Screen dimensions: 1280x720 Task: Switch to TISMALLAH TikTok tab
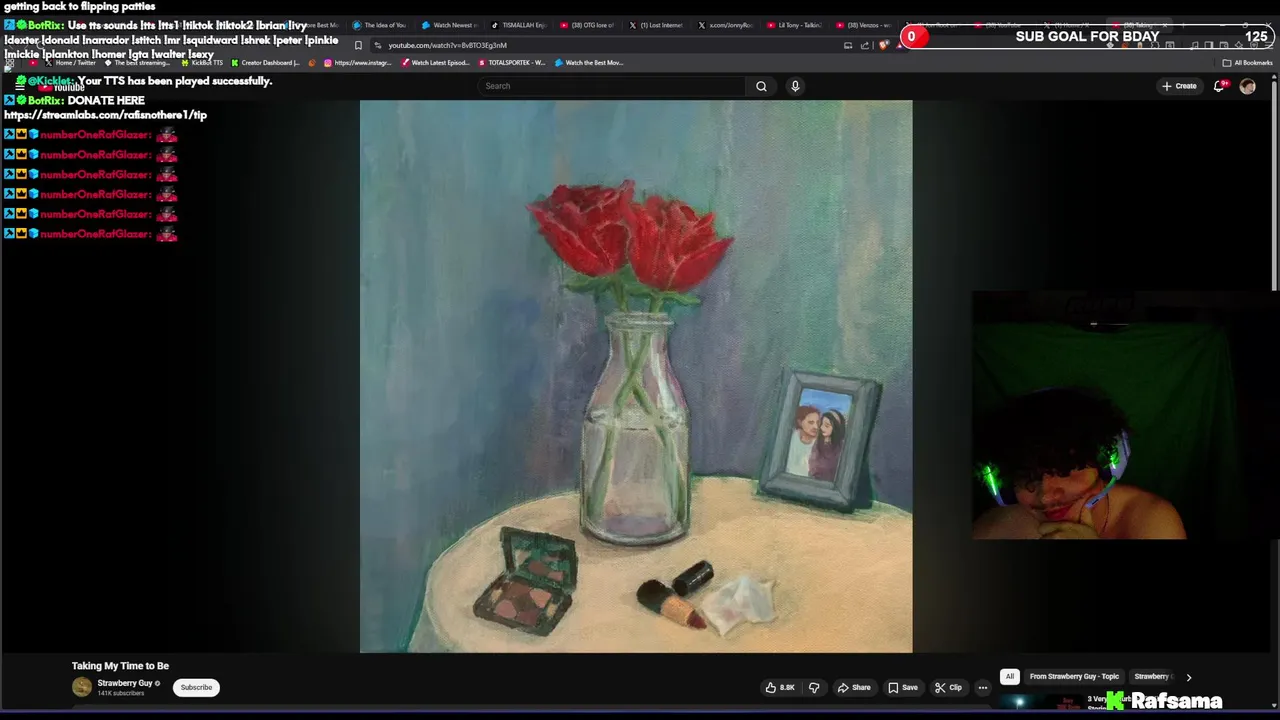coord(518,25)
